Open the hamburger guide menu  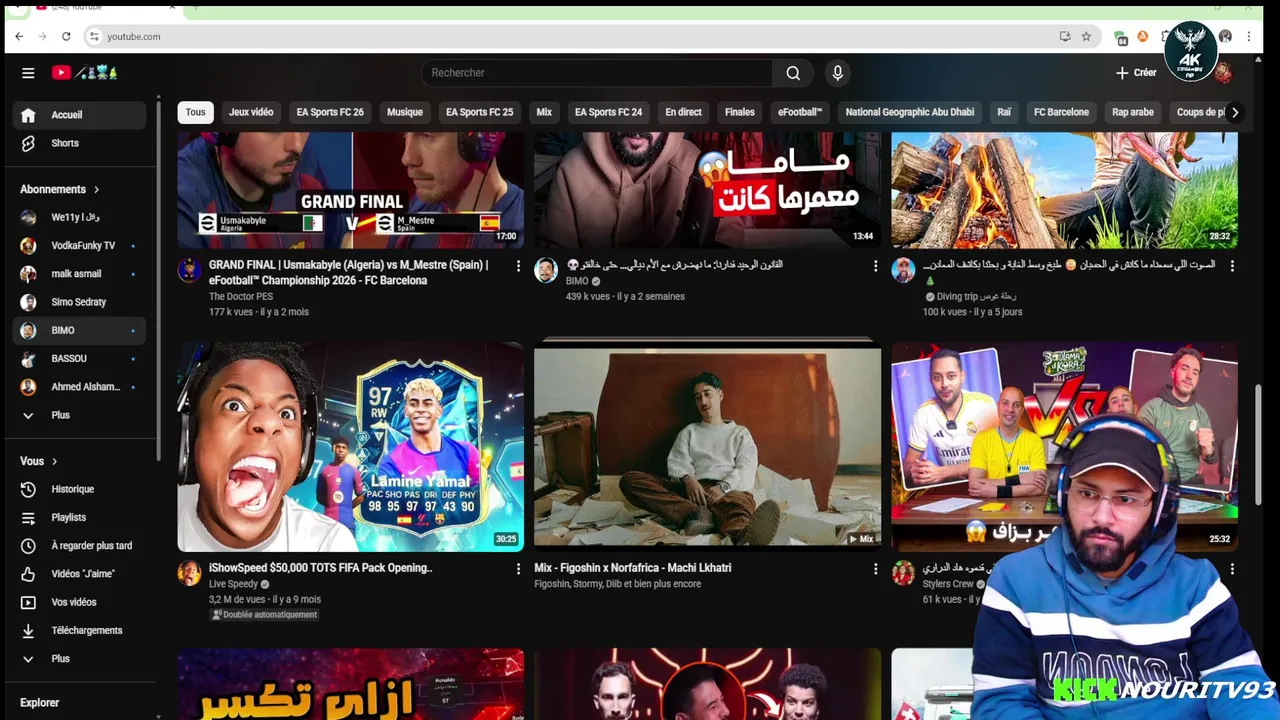pyautogui.click(x=28, y=73)
